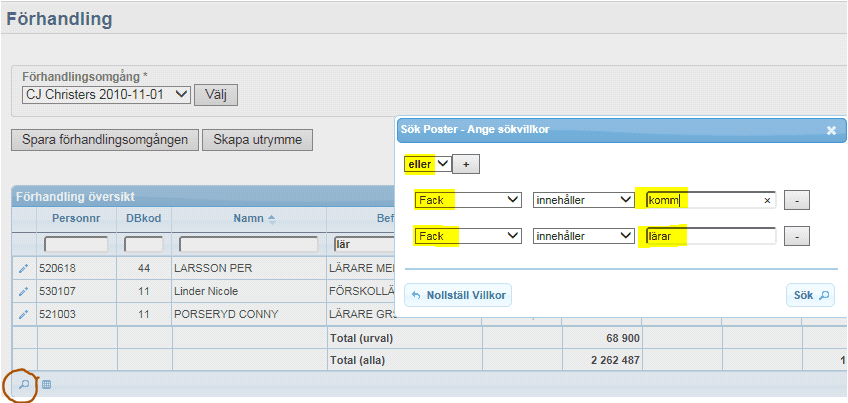Viewport: 848px width, 403px height.
Task: Open the first Fack field dropdown
Action: [x=467, y=200]
